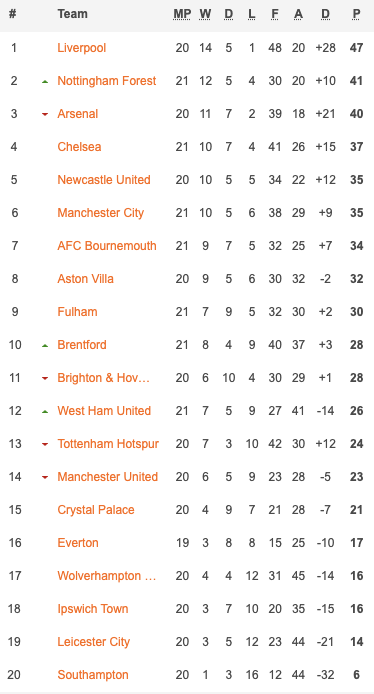
Task: Click the green up arrow by West Ham United
Action: click(x=45, y=412)
